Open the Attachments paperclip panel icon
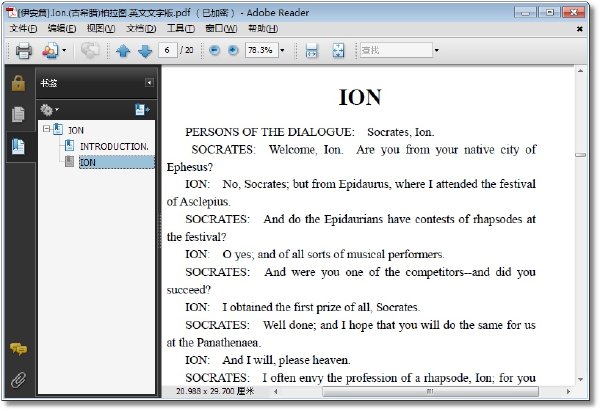Screen dimensions: 600x411 [18, 380]
